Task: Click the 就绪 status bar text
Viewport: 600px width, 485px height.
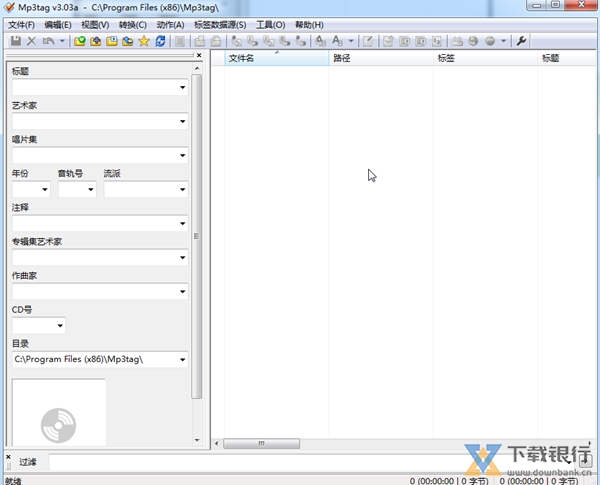Action: (13, 481)
